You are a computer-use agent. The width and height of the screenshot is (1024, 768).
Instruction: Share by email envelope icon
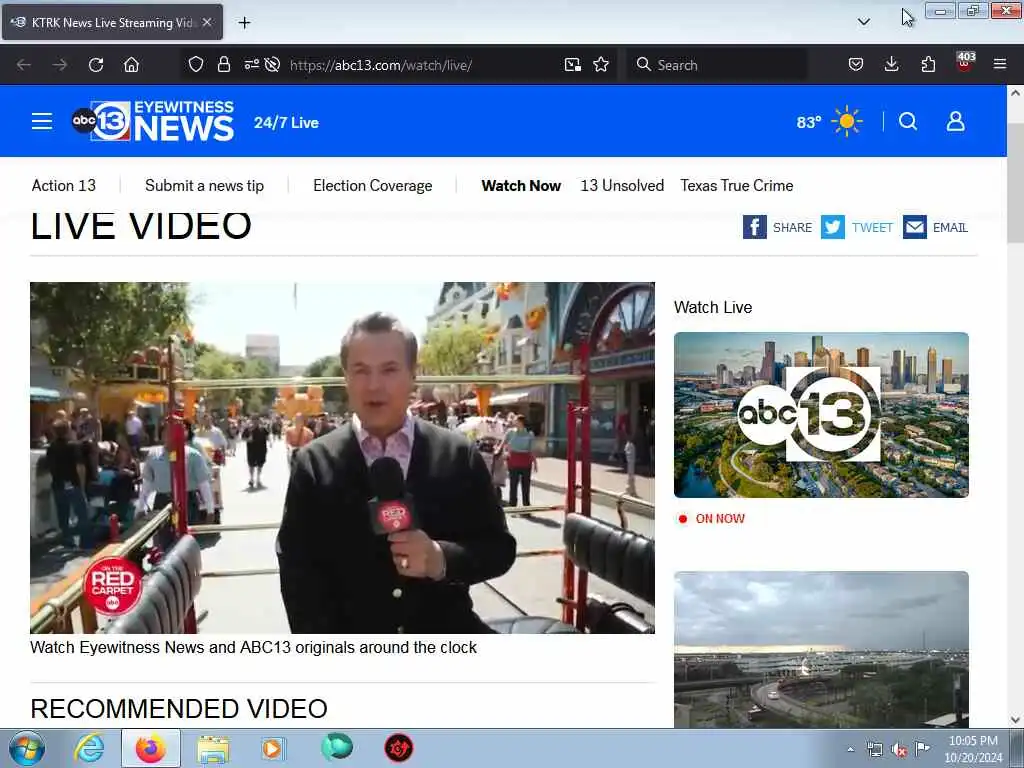[x=915, y=227]
